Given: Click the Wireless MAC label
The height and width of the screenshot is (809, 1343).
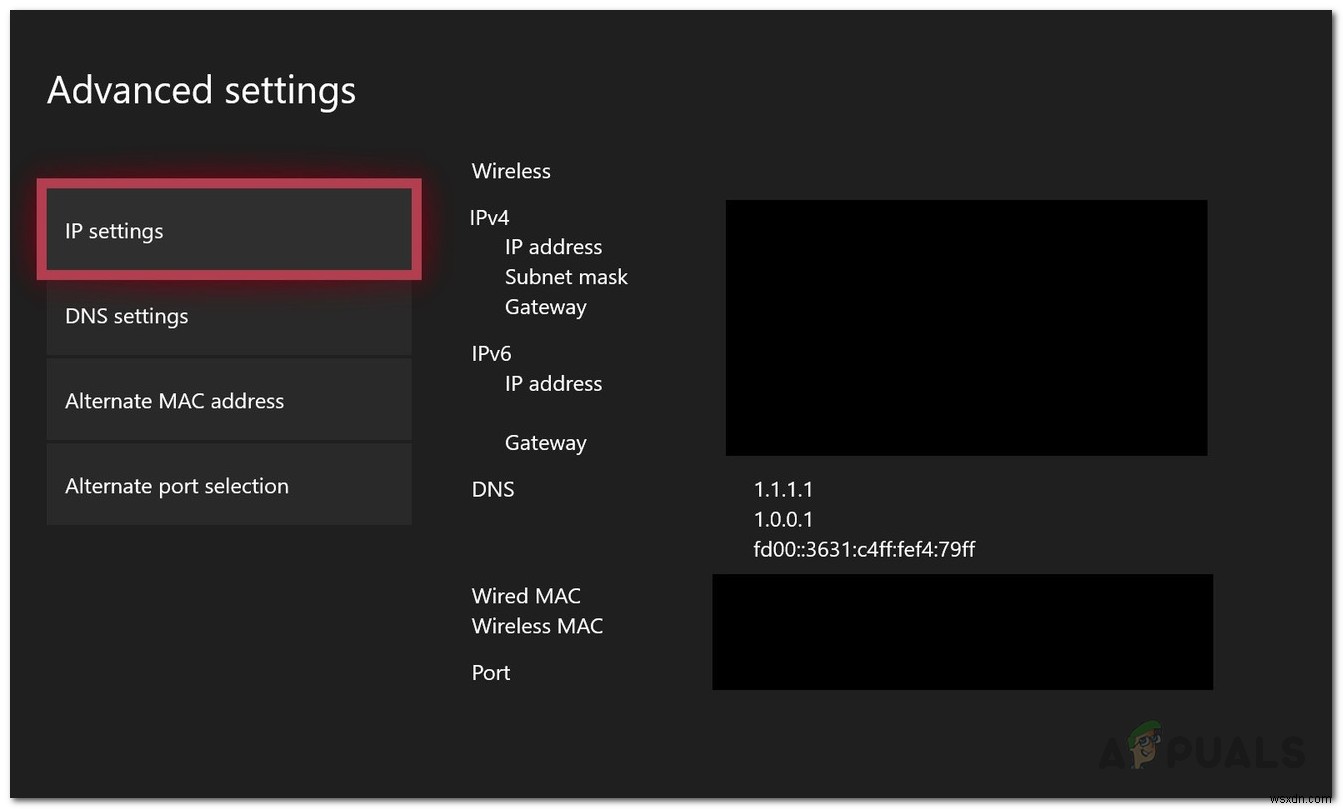Looking at the screenshot, I should [537, 626].
